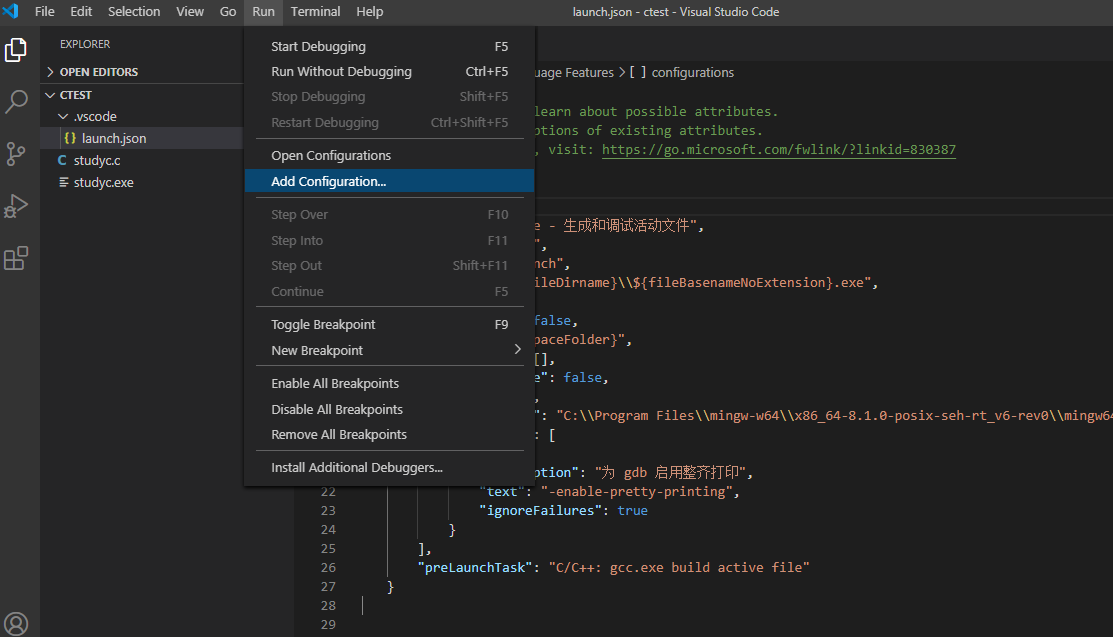Screen dimensions: 1113x637
Task: Choose Disable All Breakpoints
Action: [x=389, y=409]
